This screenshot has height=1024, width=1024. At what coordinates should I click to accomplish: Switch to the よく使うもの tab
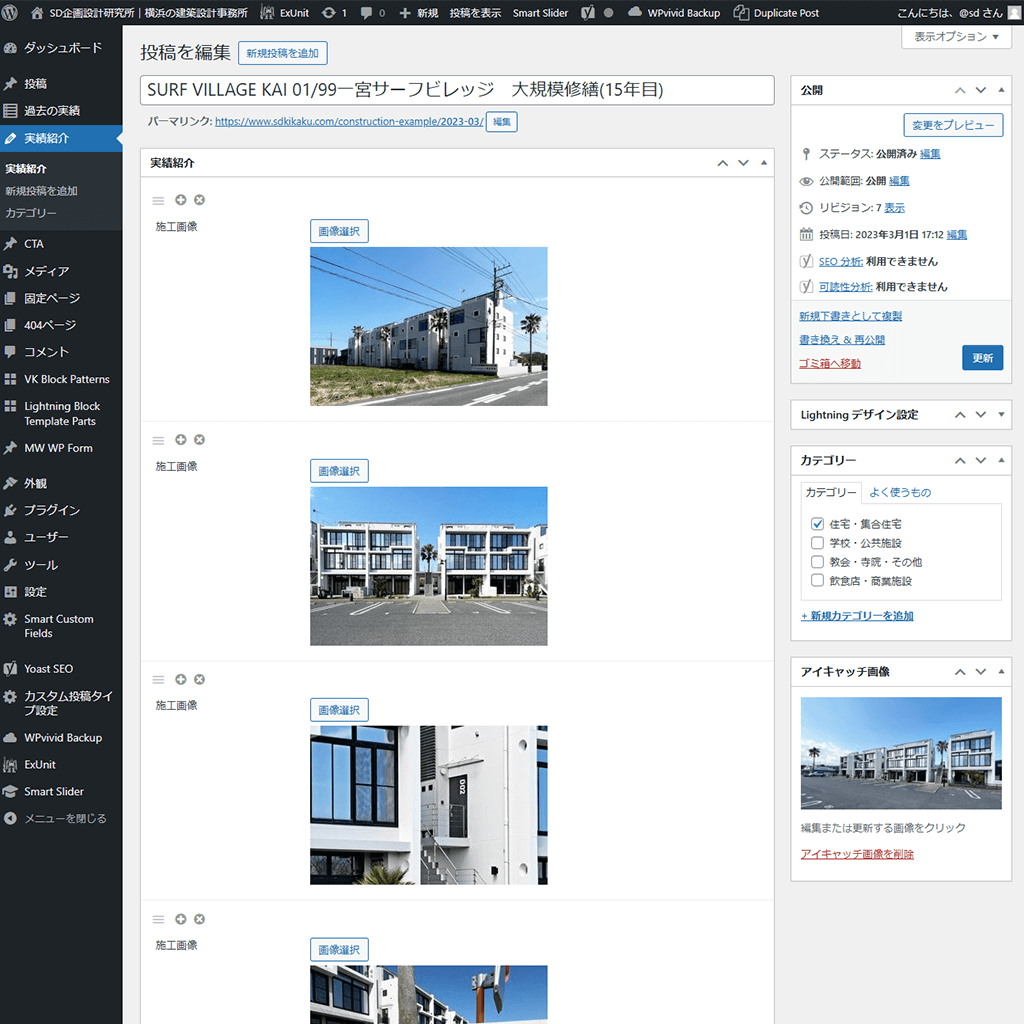click(900, 492)
